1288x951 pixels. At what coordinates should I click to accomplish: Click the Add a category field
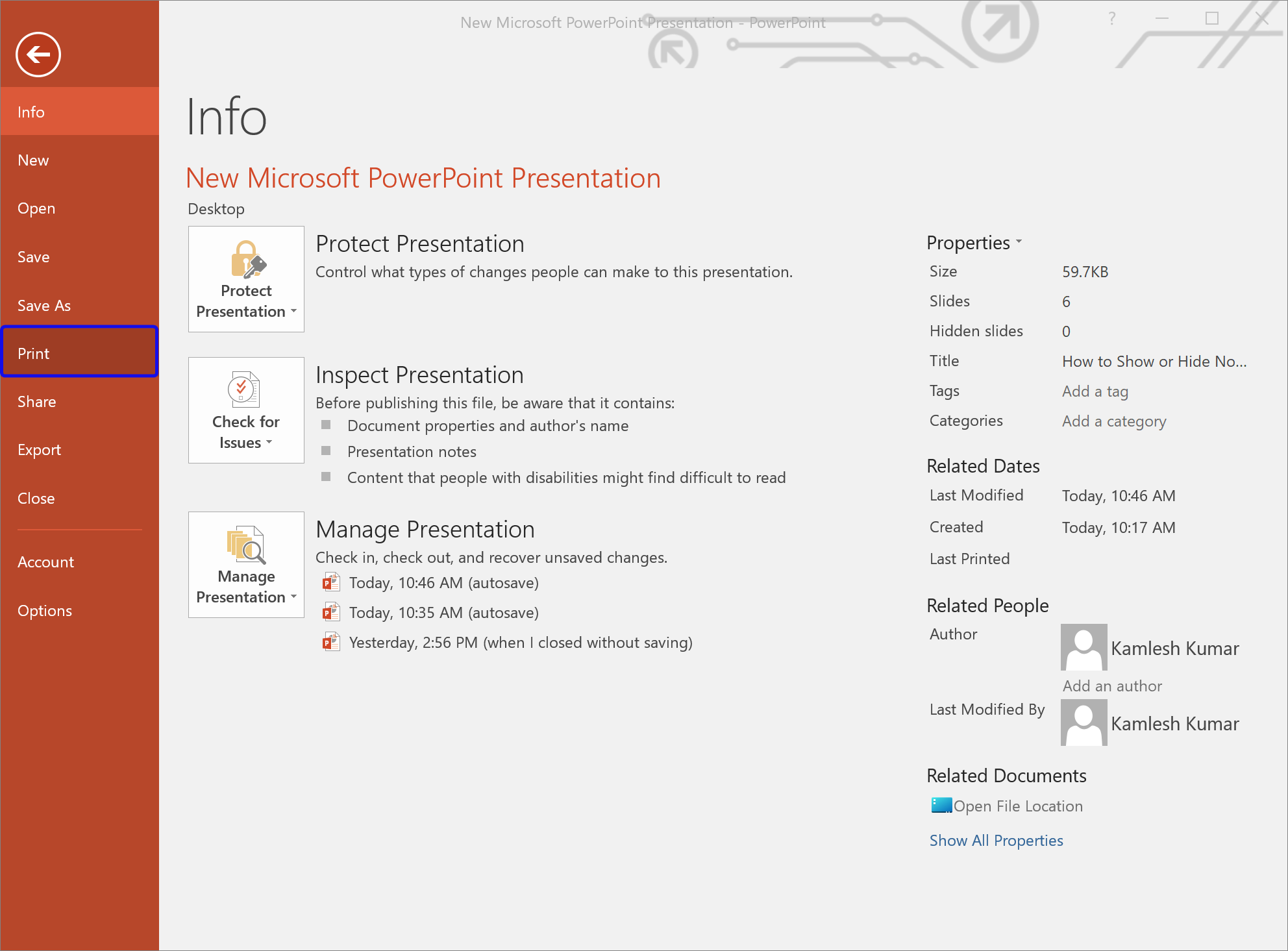click(1114, 421)
